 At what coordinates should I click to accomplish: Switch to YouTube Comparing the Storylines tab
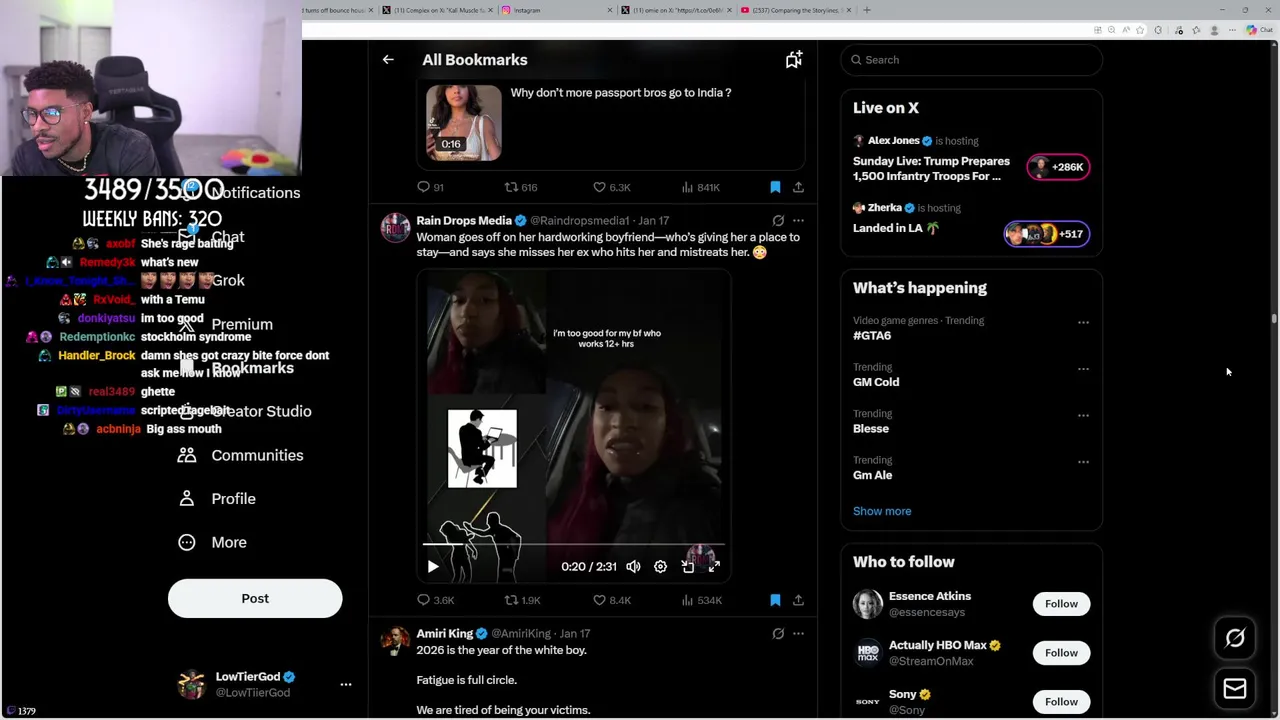click(796, 10)
